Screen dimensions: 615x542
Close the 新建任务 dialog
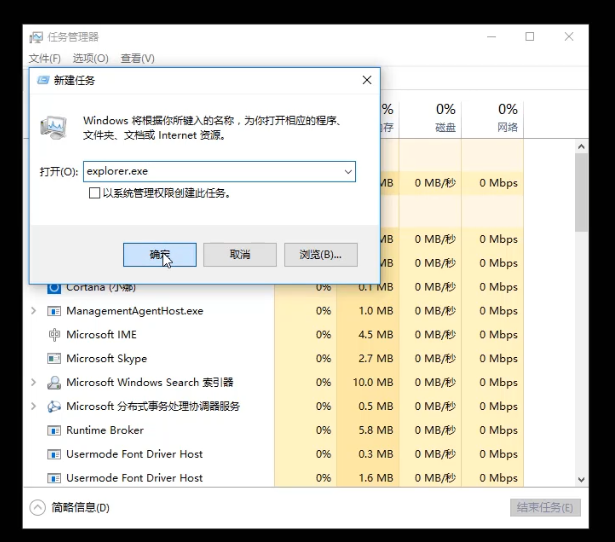click(x=367, y=80)
